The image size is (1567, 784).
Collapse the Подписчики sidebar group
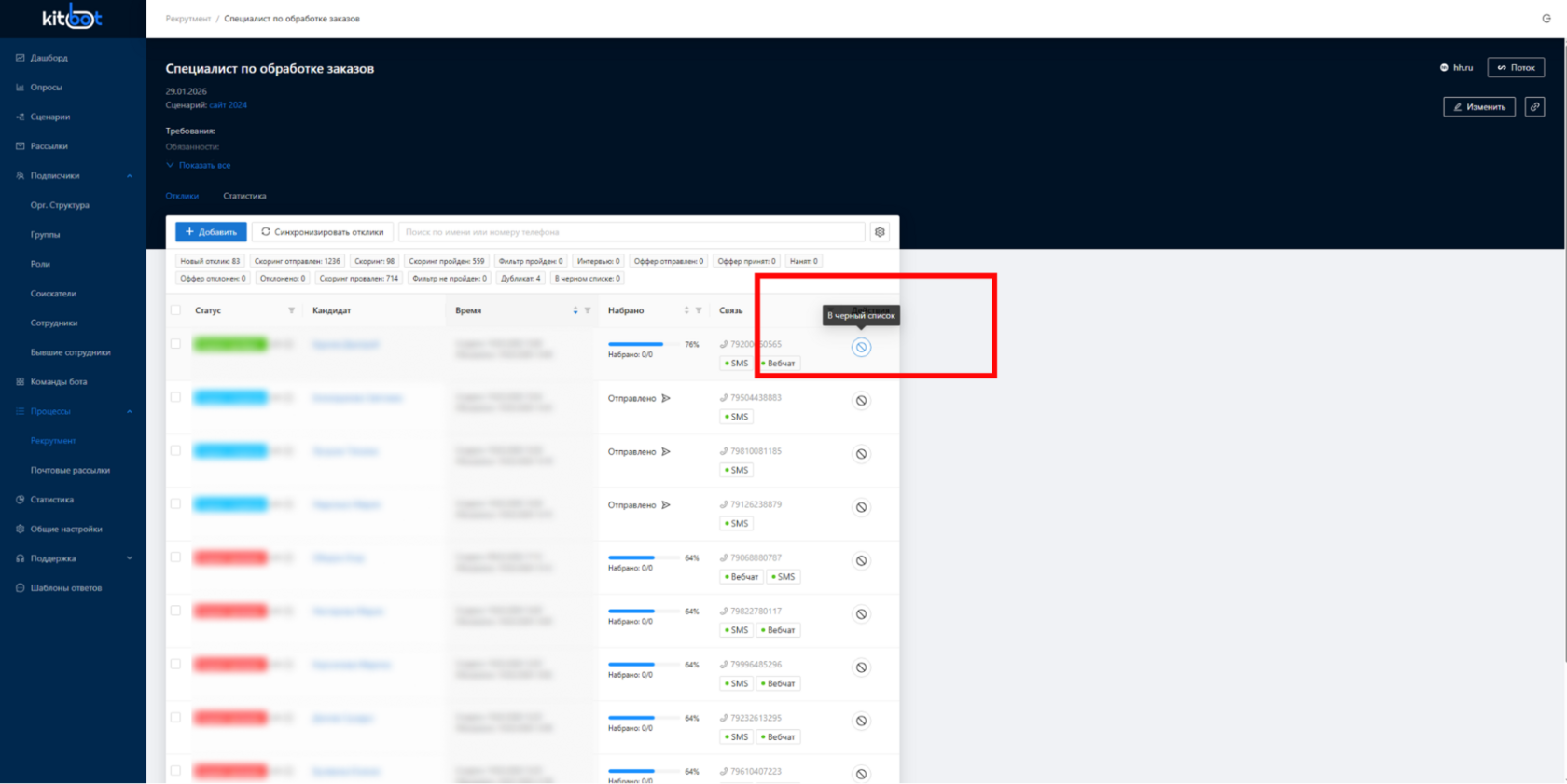click(130, 176)
